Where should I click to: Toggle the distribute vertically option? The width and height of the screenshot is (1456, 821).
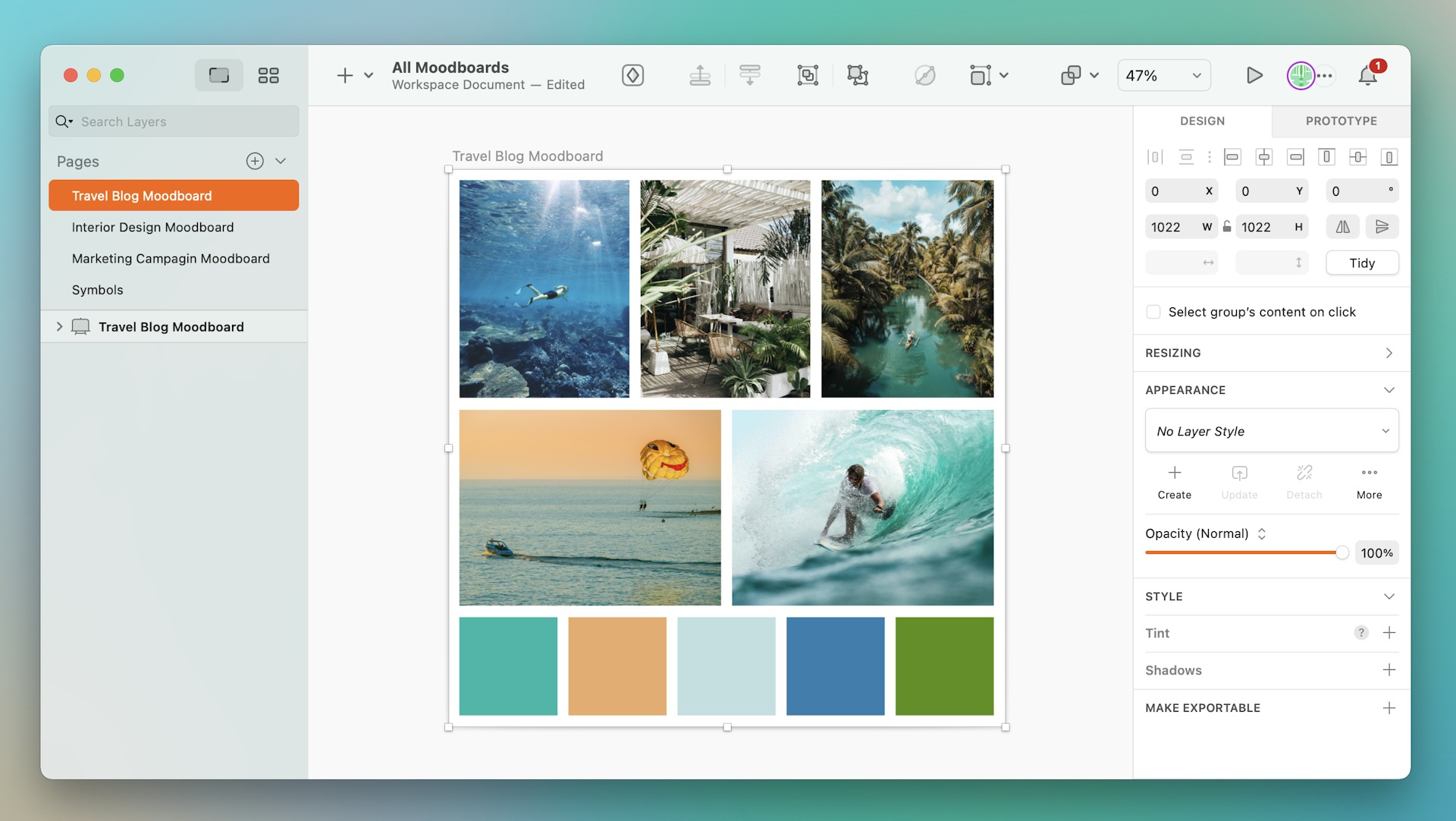1186,157
